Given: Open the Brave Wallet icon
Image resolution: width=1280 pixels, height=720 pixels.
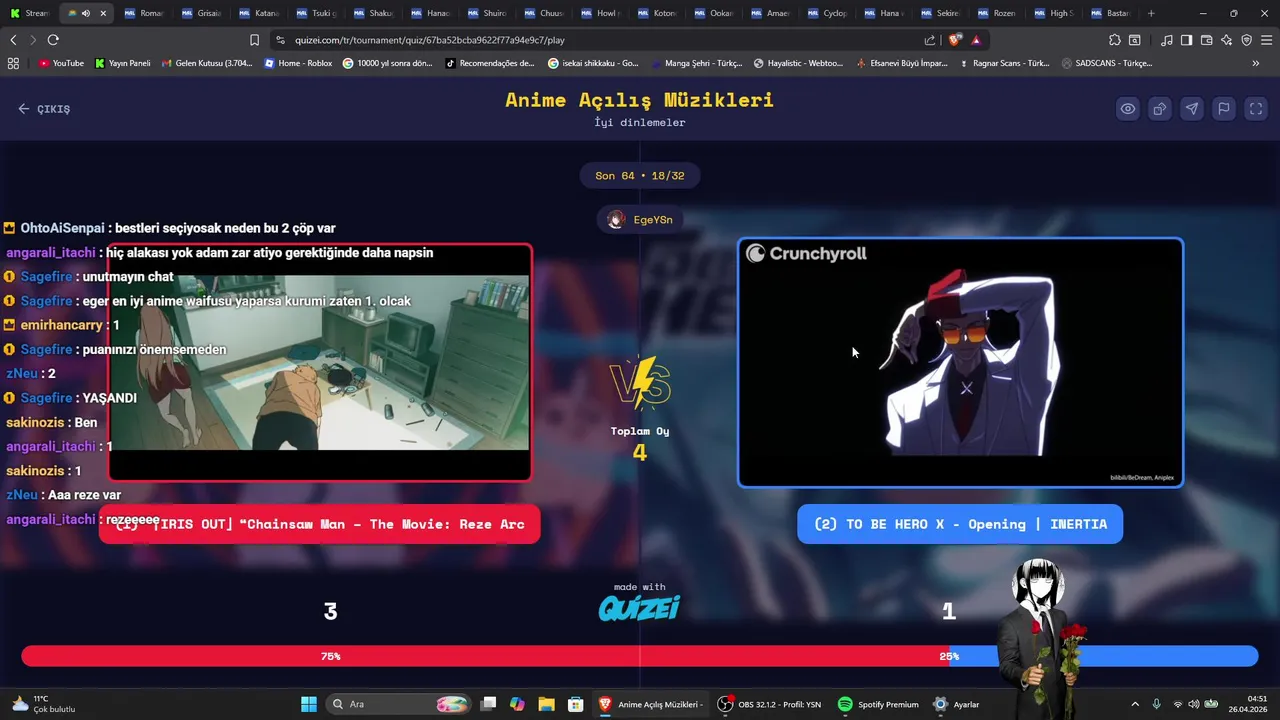Looking at the screenshot, I should [1206, 40].
